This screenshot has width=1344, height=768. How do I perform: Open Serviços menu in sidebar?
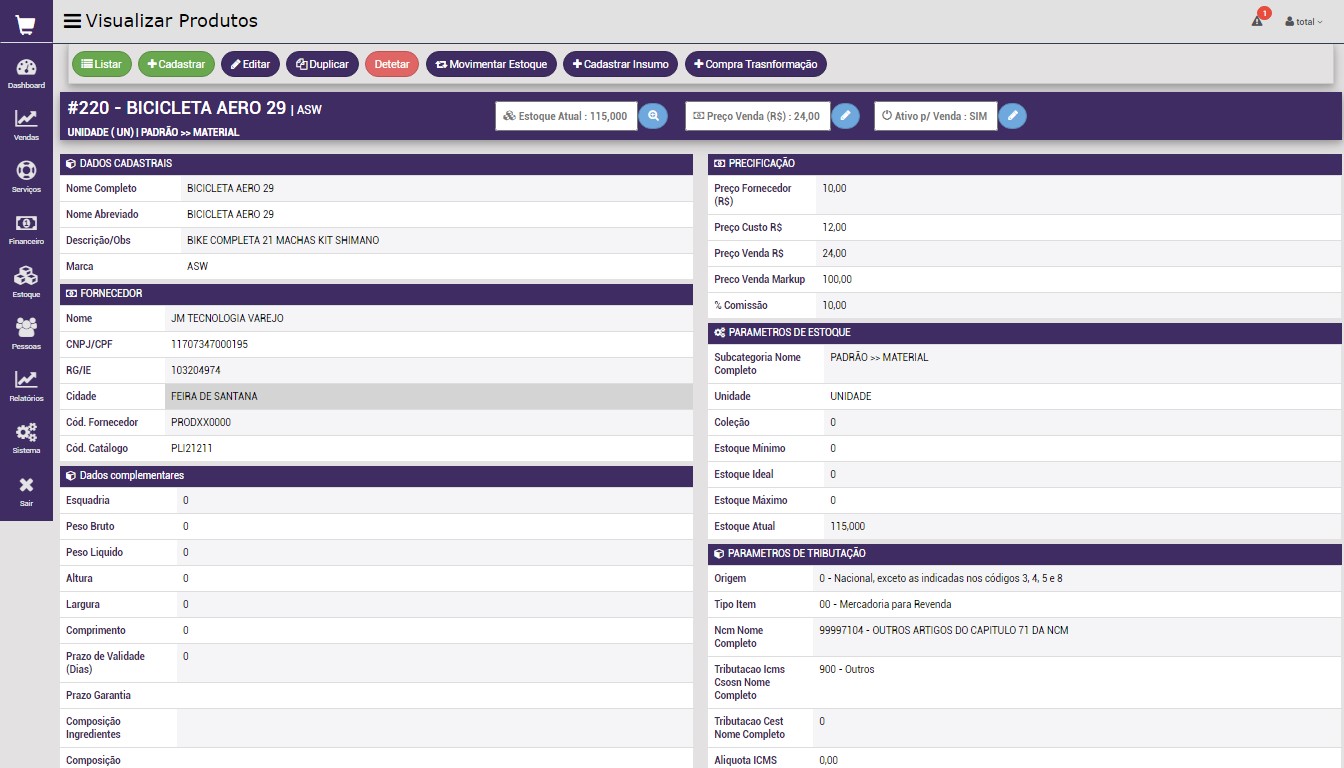click(26, 177)
